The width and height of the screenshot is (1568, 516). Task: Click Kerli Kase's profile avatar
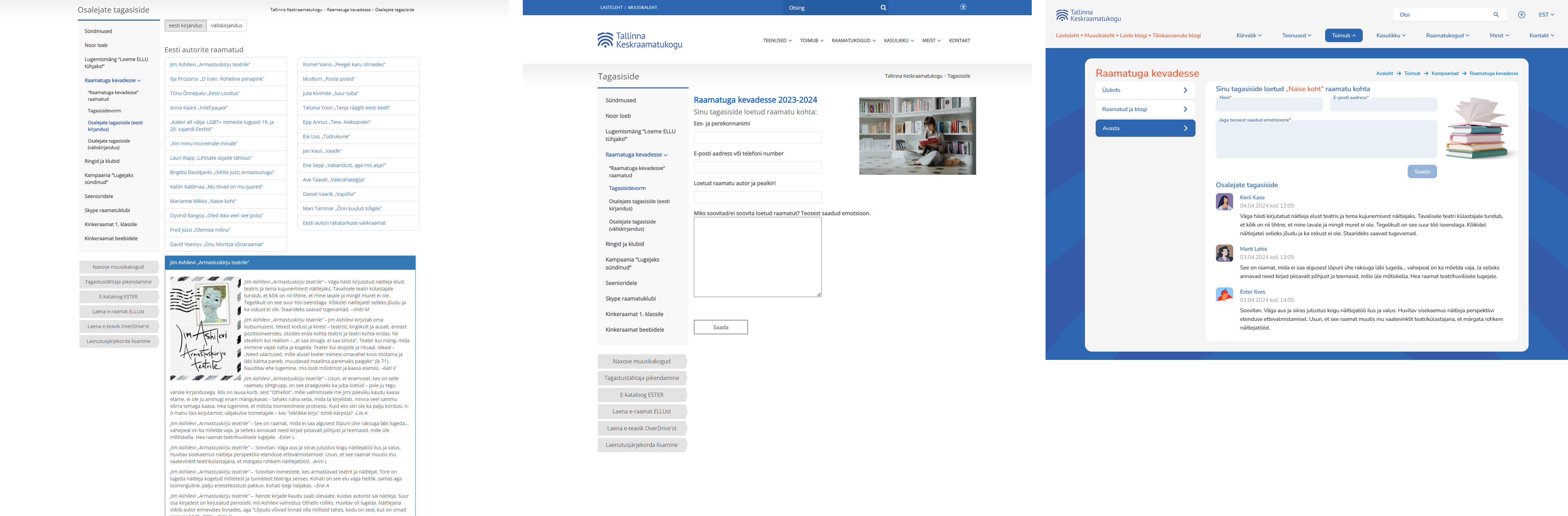pyautogui.click(x=1224, y=202)
